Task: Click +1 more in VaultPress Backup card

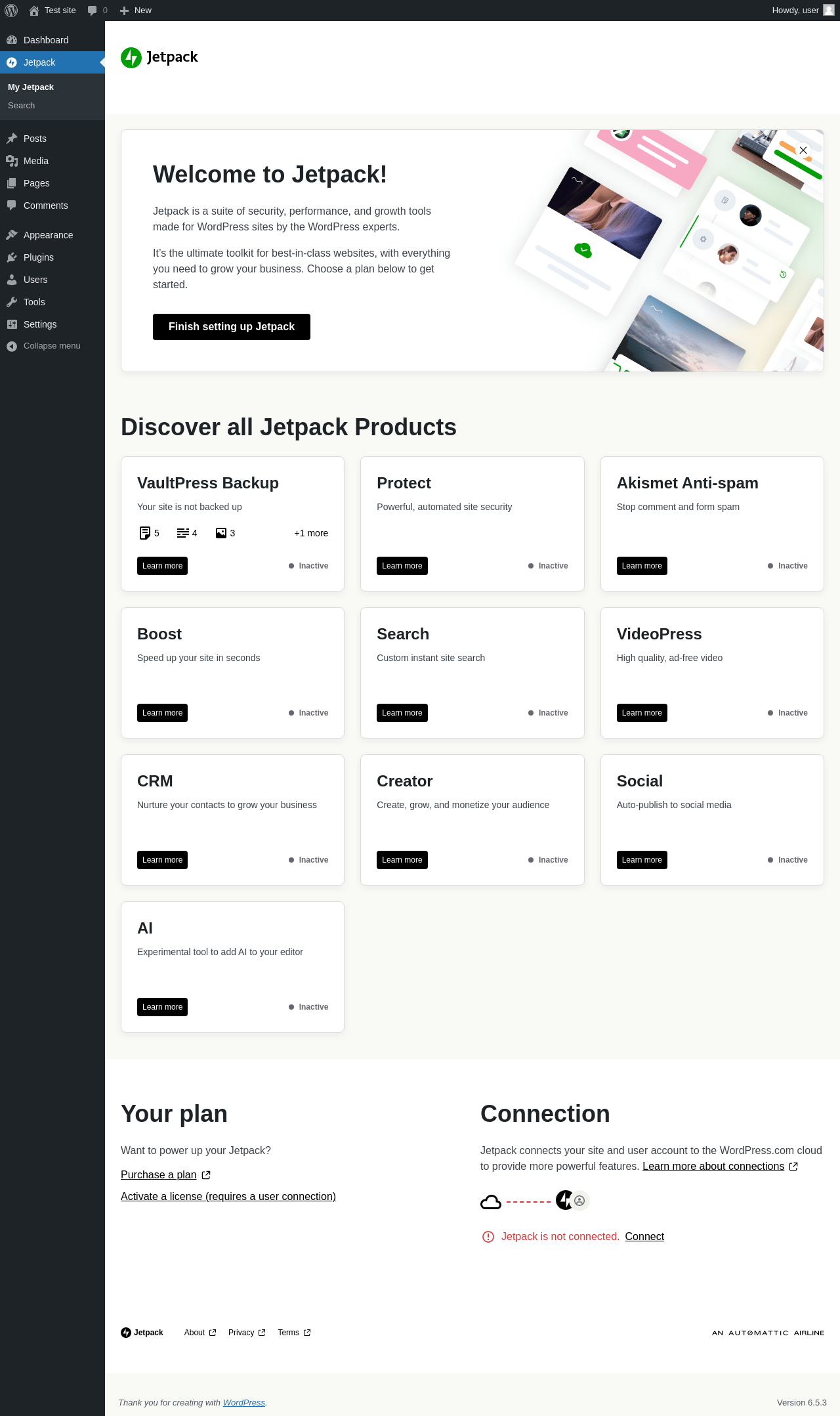Action: (311, 533)
